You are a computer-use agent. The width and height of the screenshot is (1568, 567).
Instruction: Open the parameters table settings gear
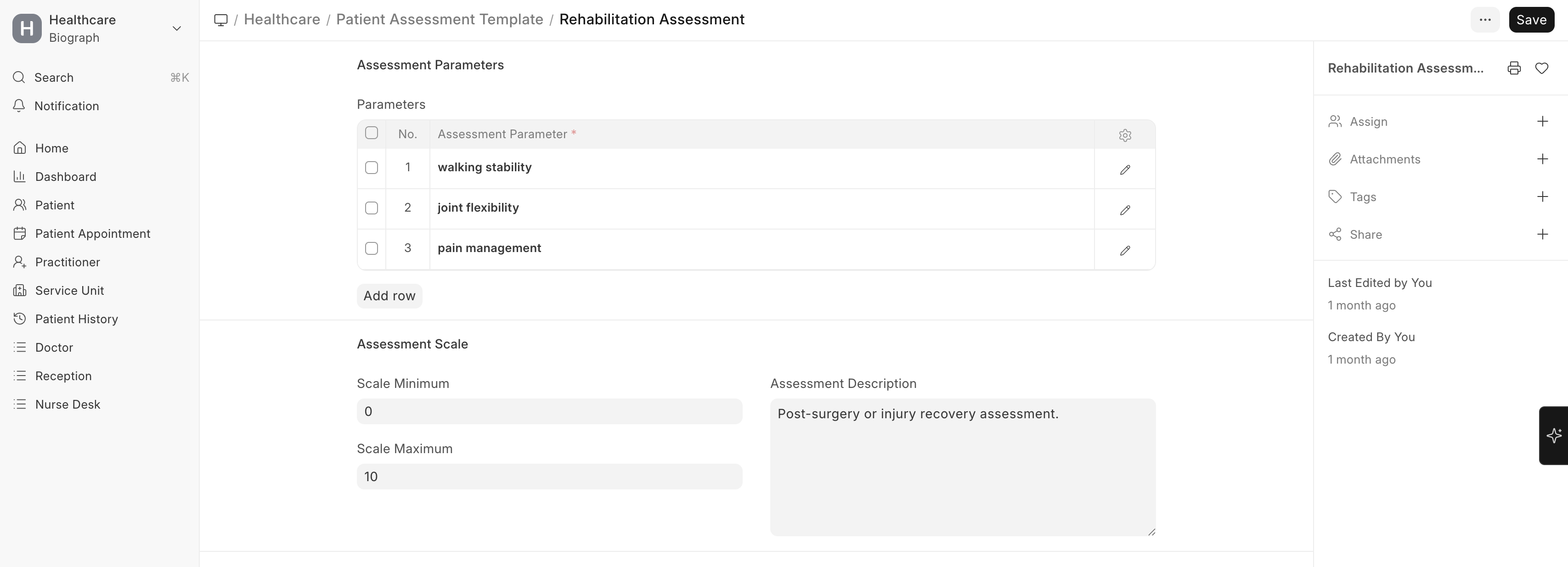1124,135
